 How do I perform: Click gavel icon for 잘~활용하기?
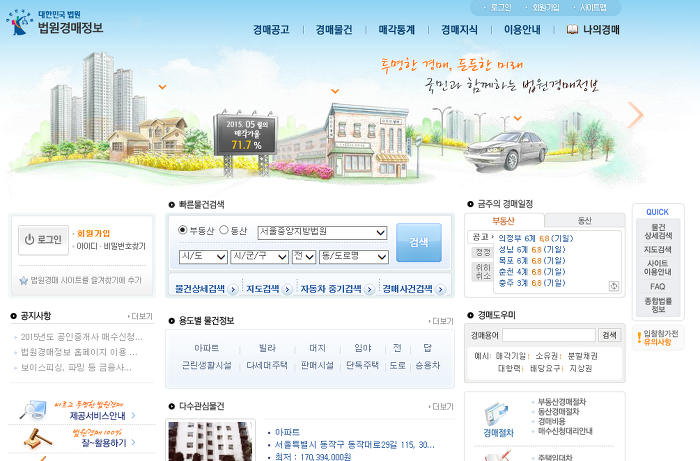pyautogui.click(x=38, y=439)
